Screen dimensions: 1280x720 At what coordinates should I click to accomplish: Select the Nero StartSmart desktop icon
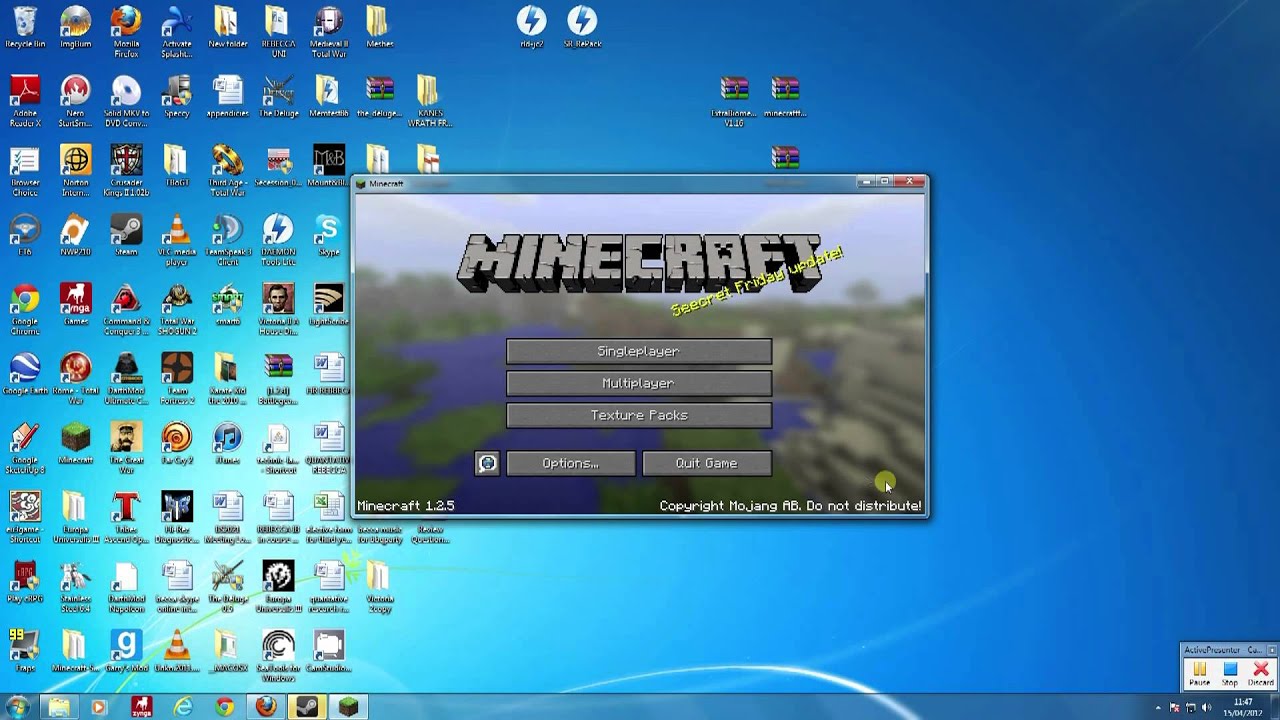click(x=75, y=101)
